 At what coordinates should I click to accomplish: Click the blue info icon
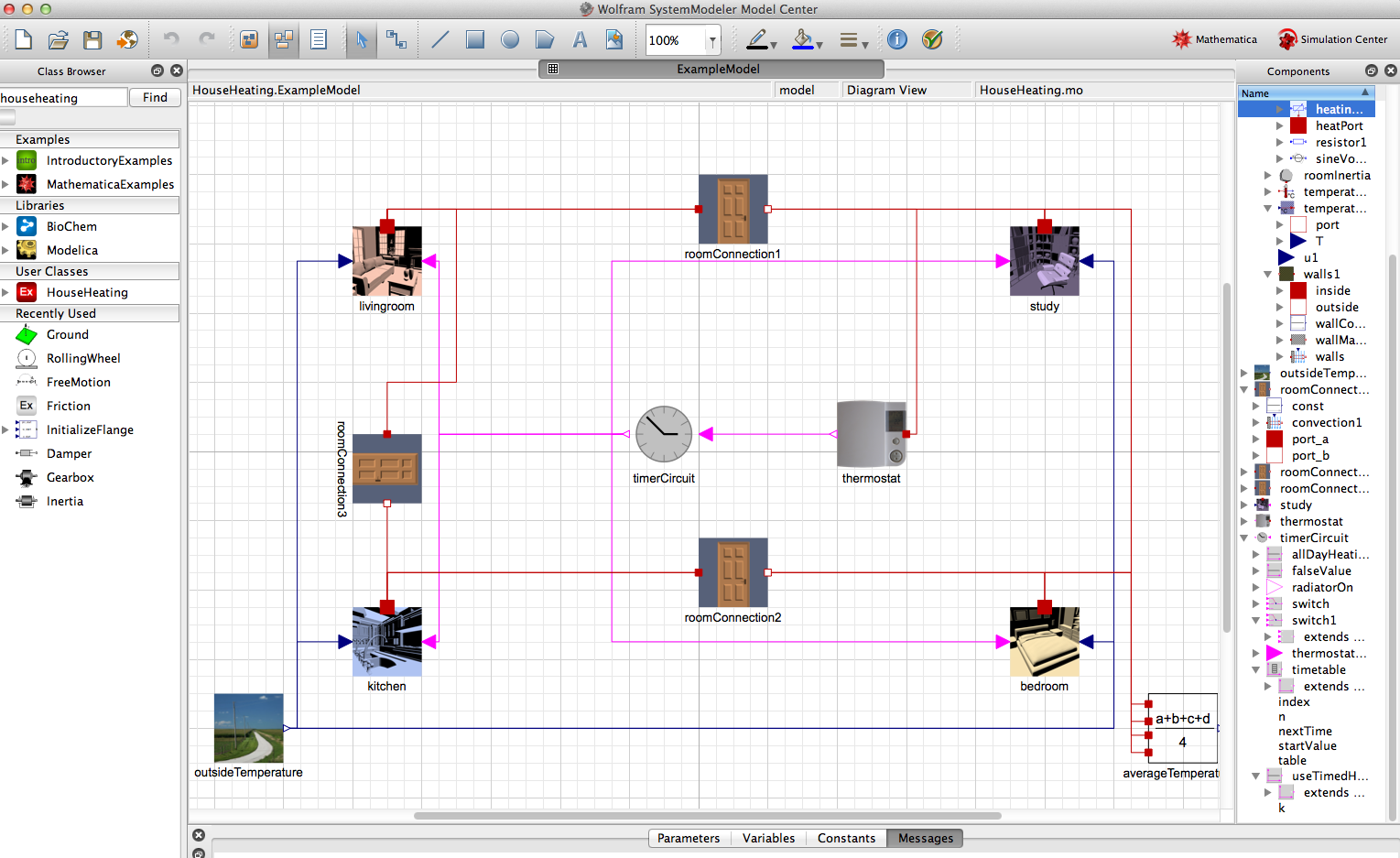coord(897,39)
